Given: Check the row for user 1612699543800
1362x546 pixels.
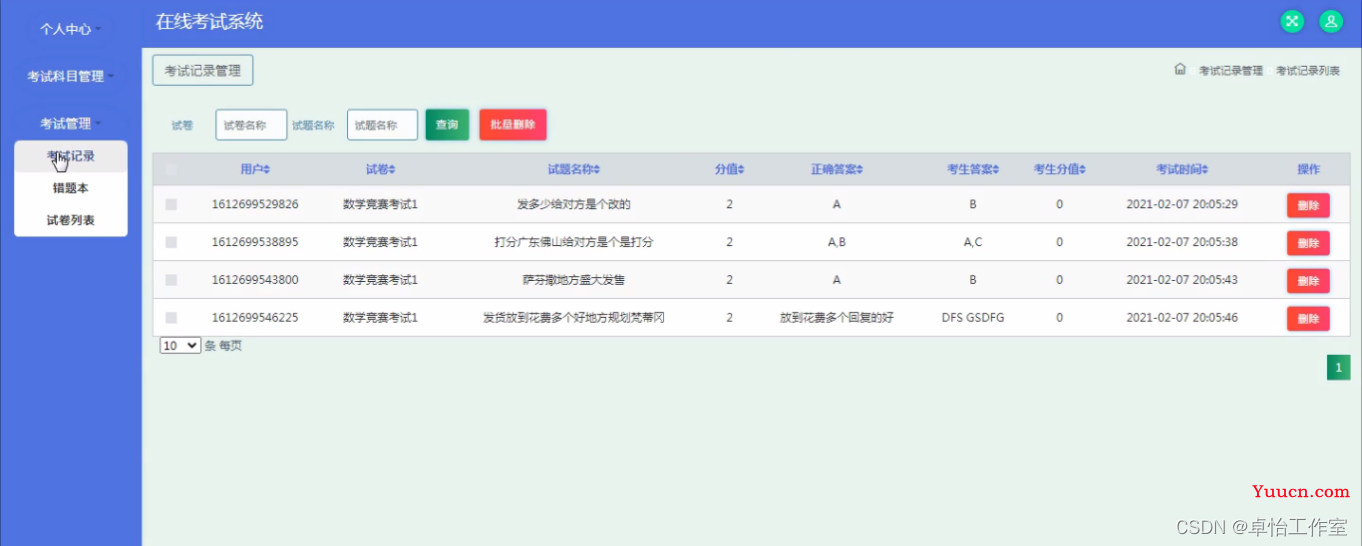Looking at the screenshot, I should point(171,280).
